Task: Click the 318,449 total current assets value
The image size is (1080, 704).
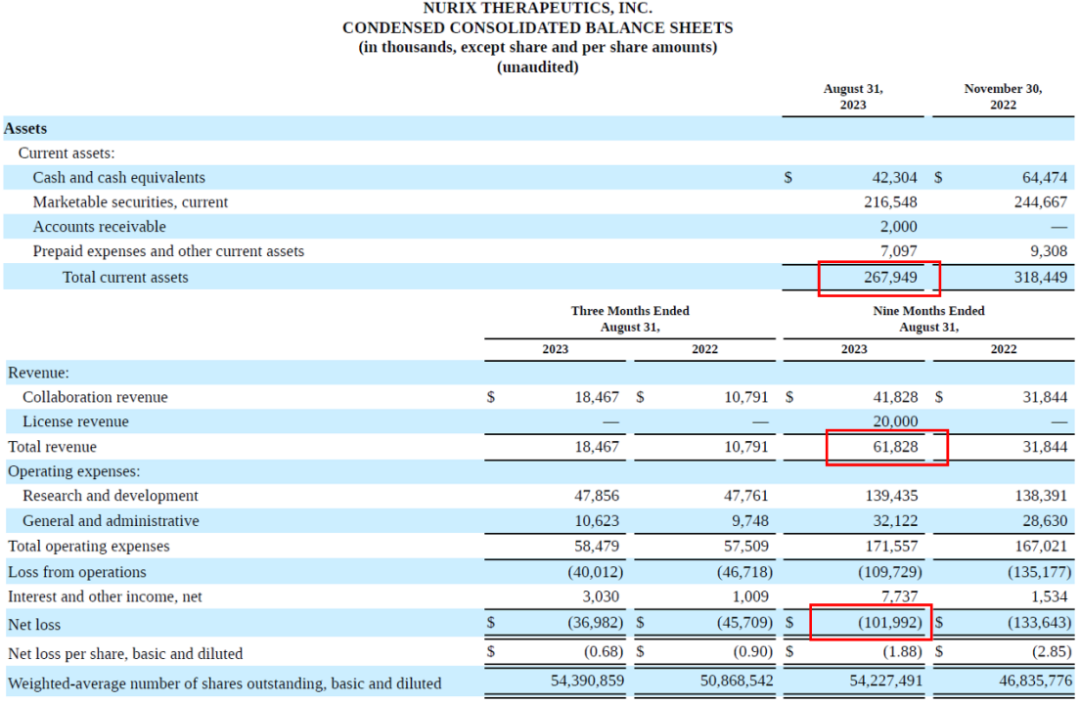Action: pos(1040,277)
